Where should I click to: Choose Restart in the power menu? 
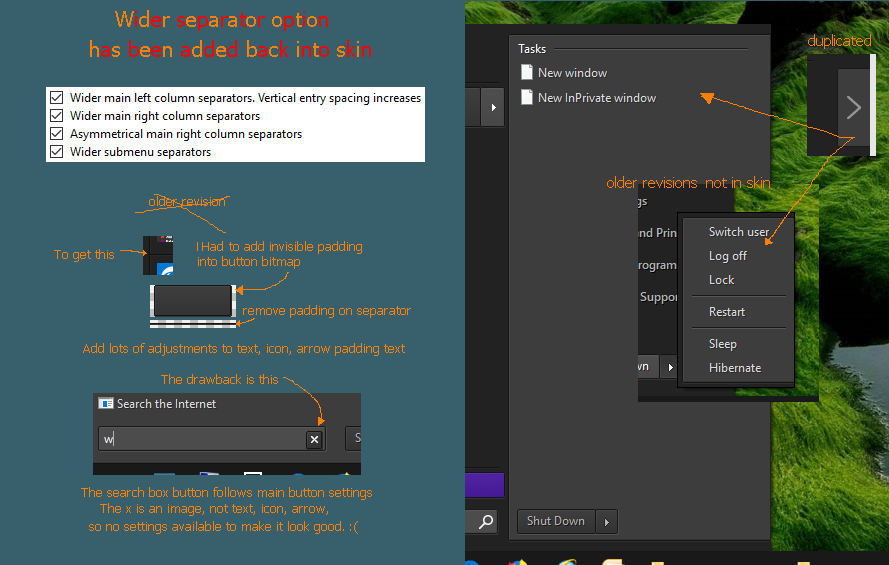[x=726, y=312]
